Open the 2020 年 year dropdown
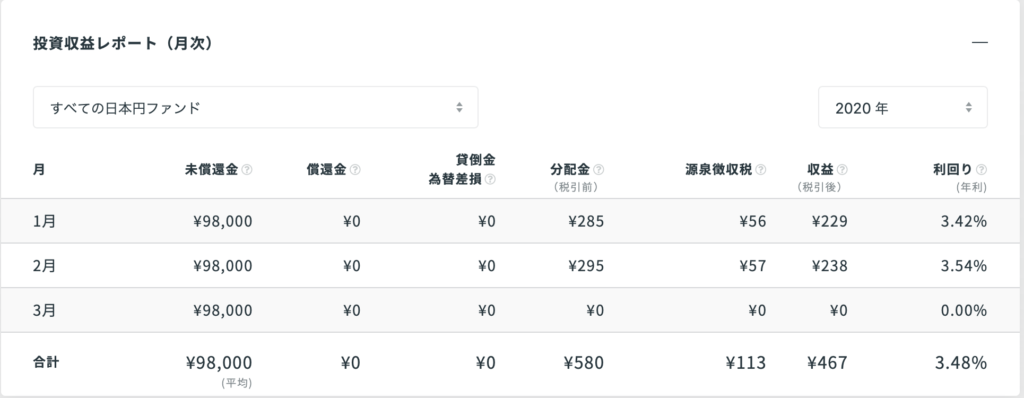 (903, 107)
